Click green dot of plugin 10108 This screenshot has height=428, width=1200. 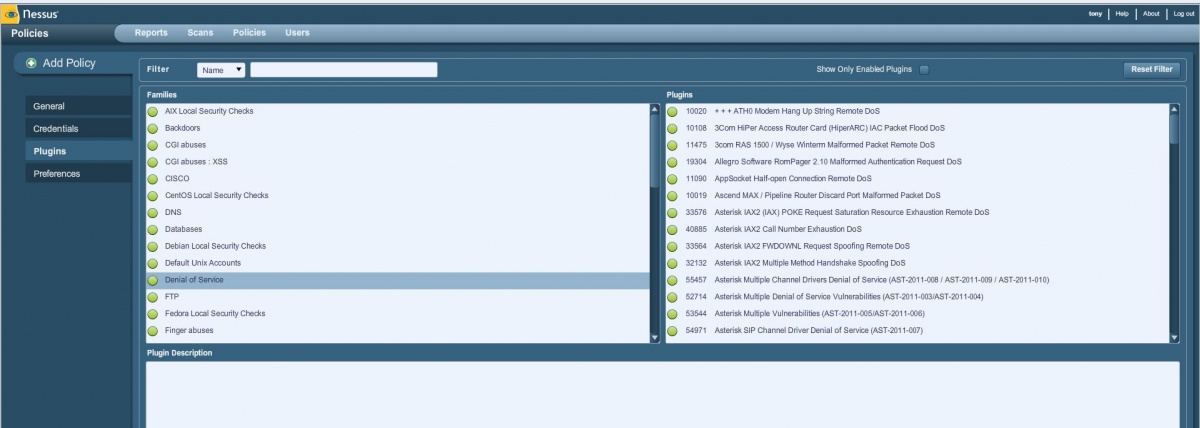point(673,129)
